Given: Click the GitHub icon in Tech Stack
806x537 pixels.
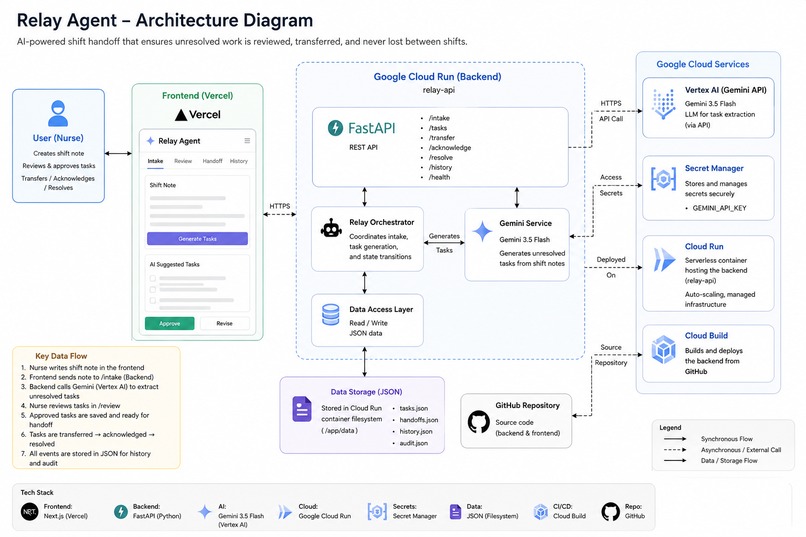Looking at the screenshot, I should coord(611,511).
